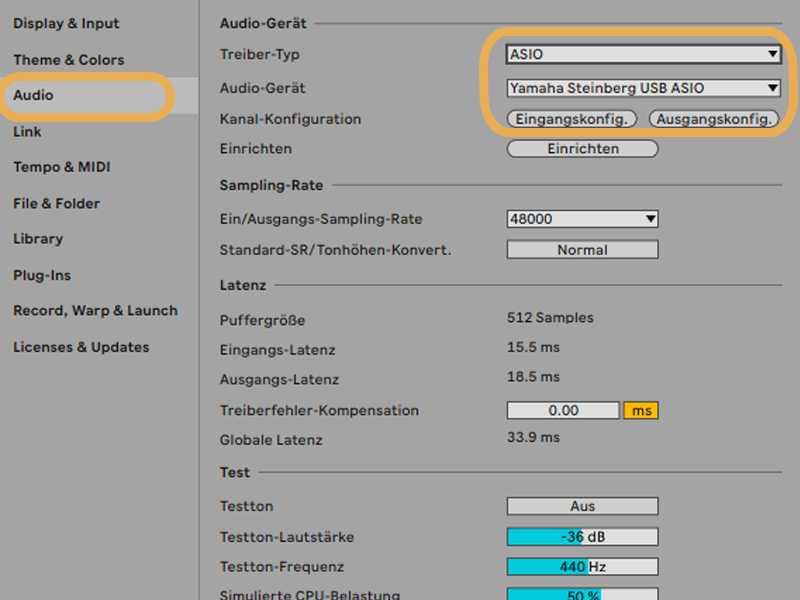Click the Testton-Lautstärke -36 dB slider
This screenshot has width=800, height=600.
click(582, 537)
